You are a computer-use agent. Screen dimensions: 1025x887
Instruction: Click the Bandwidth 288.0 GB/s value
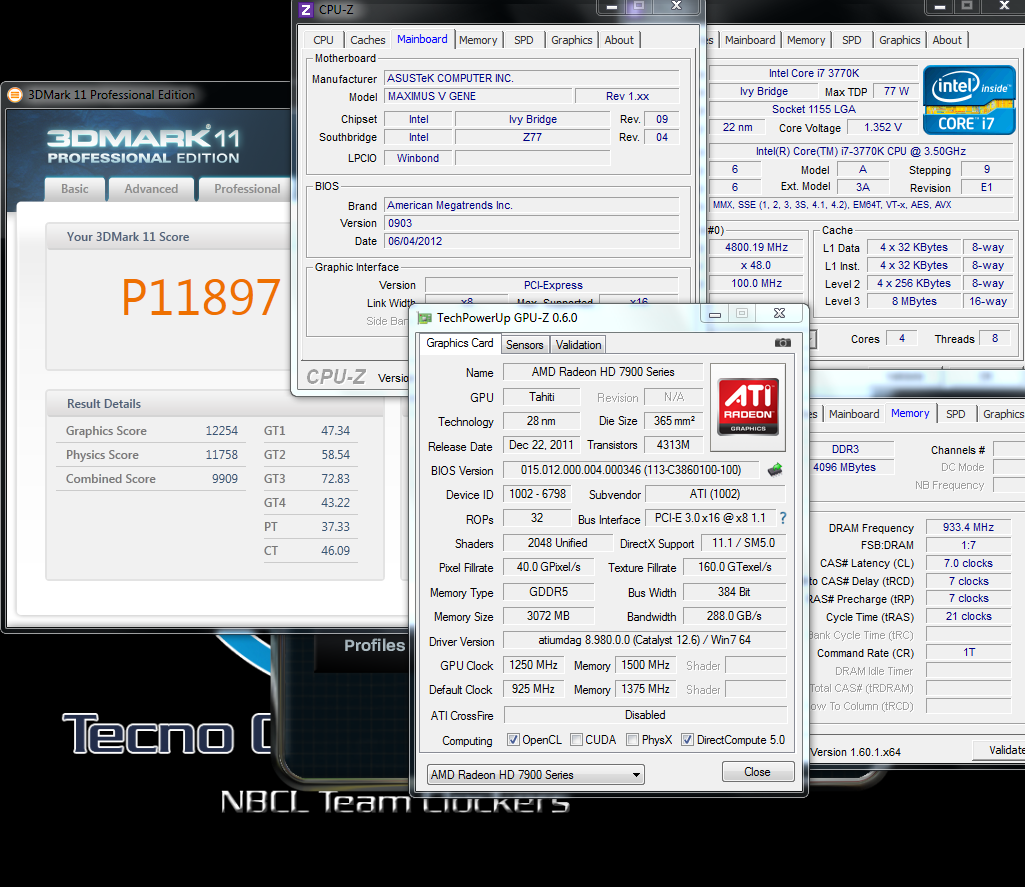tap(734, 616)
